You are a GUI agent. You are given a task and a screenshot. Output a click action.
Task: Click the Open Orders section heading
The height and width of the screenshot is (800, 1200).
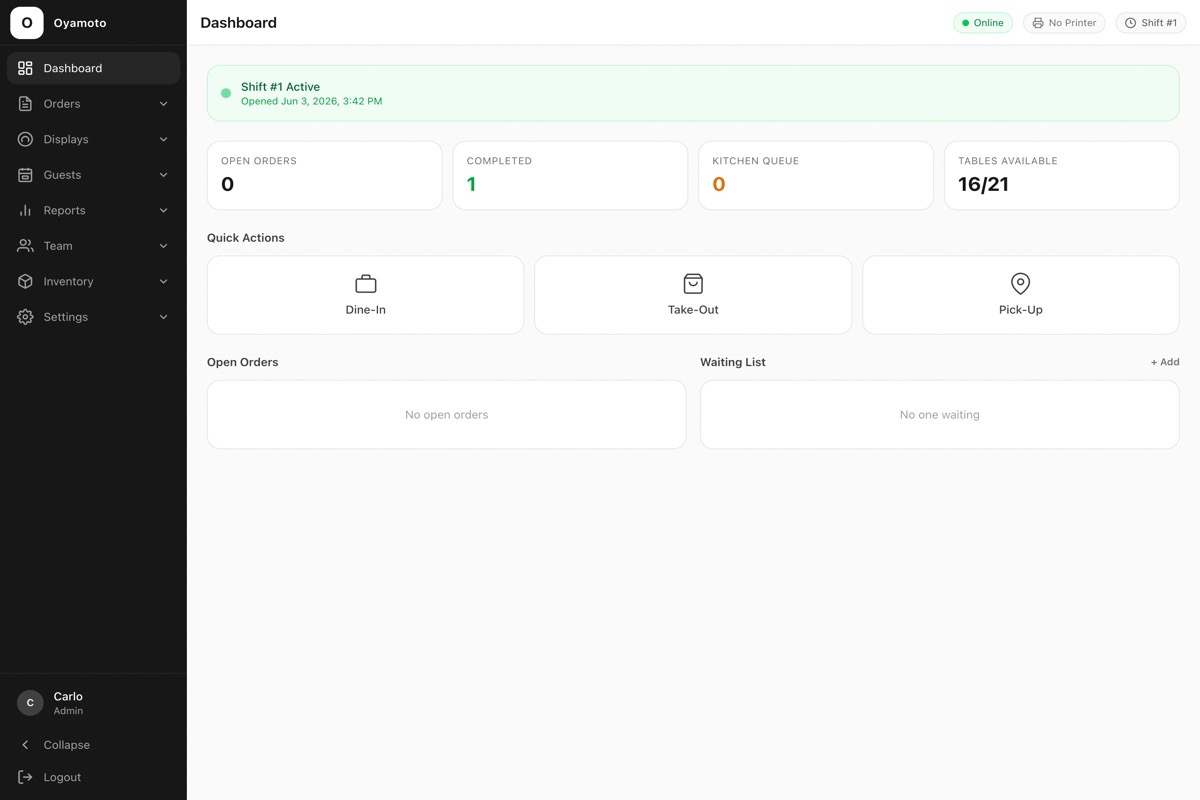click(x=243, y=362)
